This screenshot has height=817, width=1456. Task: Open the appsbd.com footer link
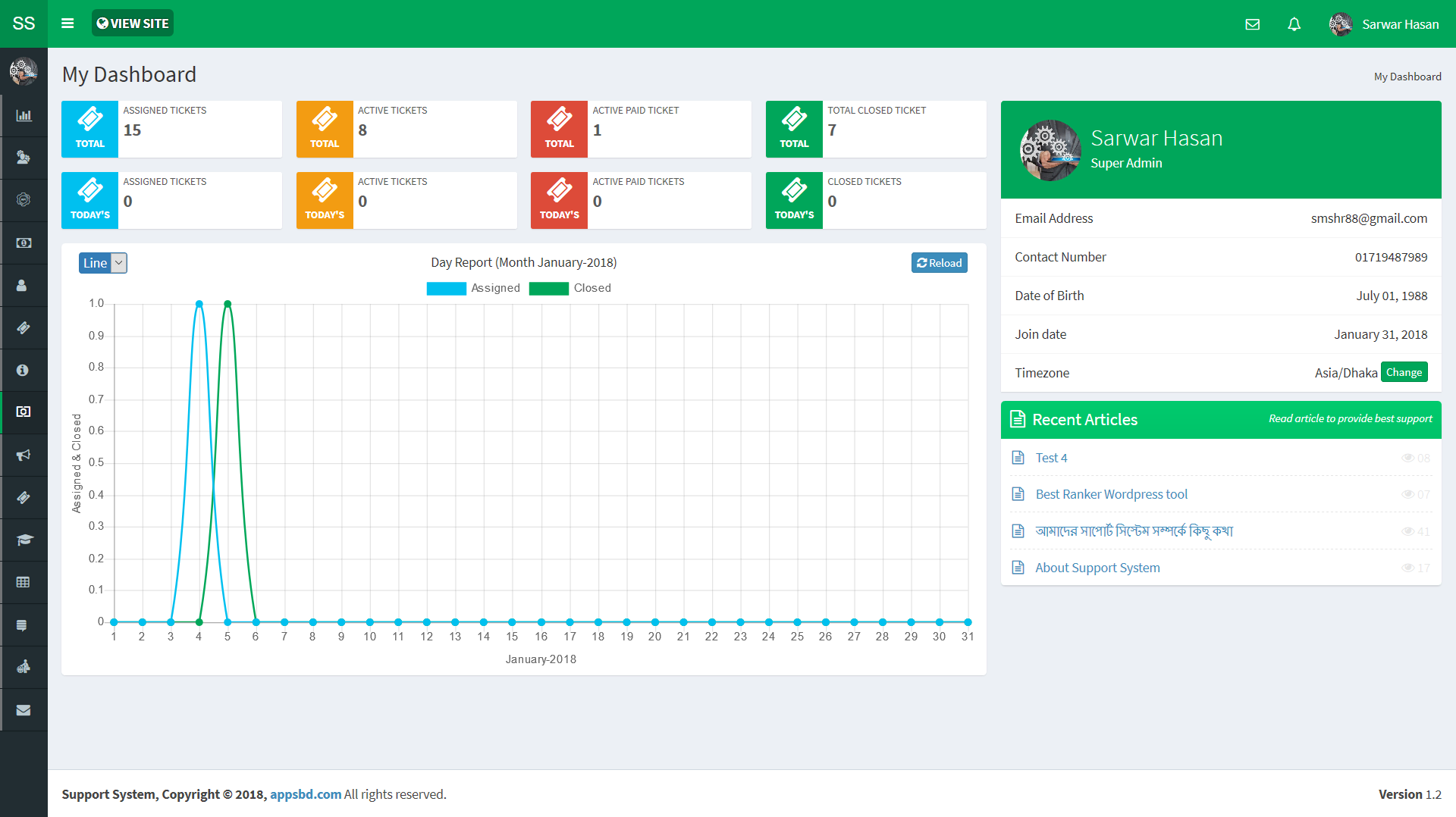(306, 794)
